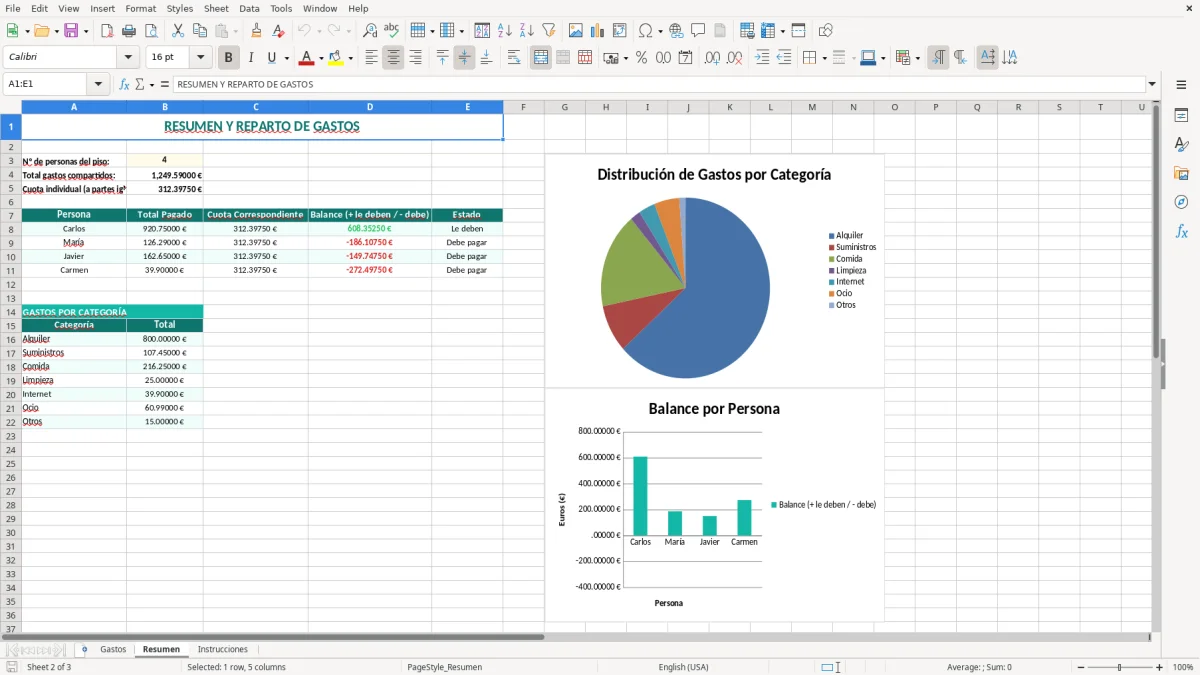The height and width of the screenshot is (675, 1200).
Task: Toggle Align Left
Action: click(x=371, y=58)
